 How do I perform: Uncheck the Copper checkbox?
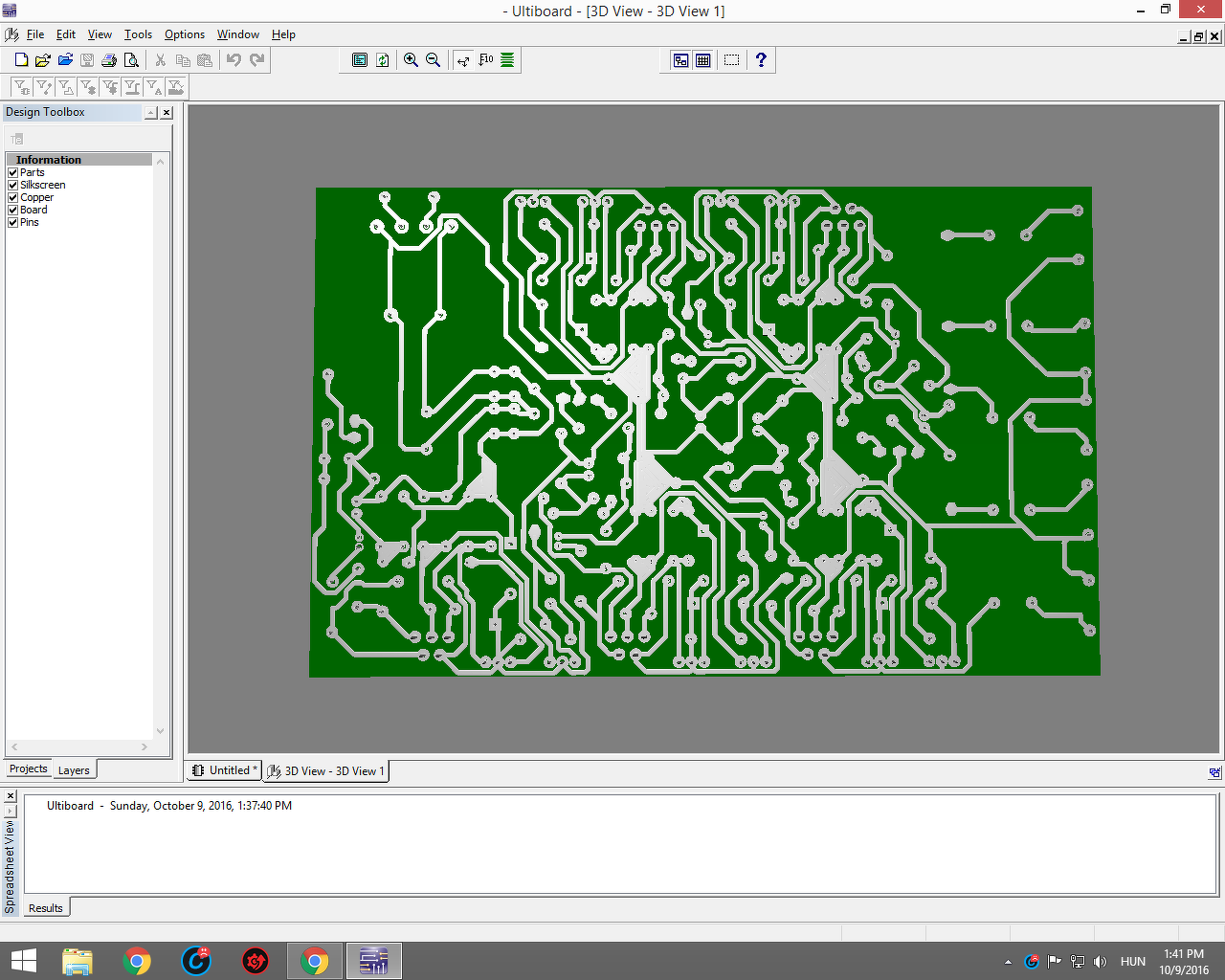(13, 198)
